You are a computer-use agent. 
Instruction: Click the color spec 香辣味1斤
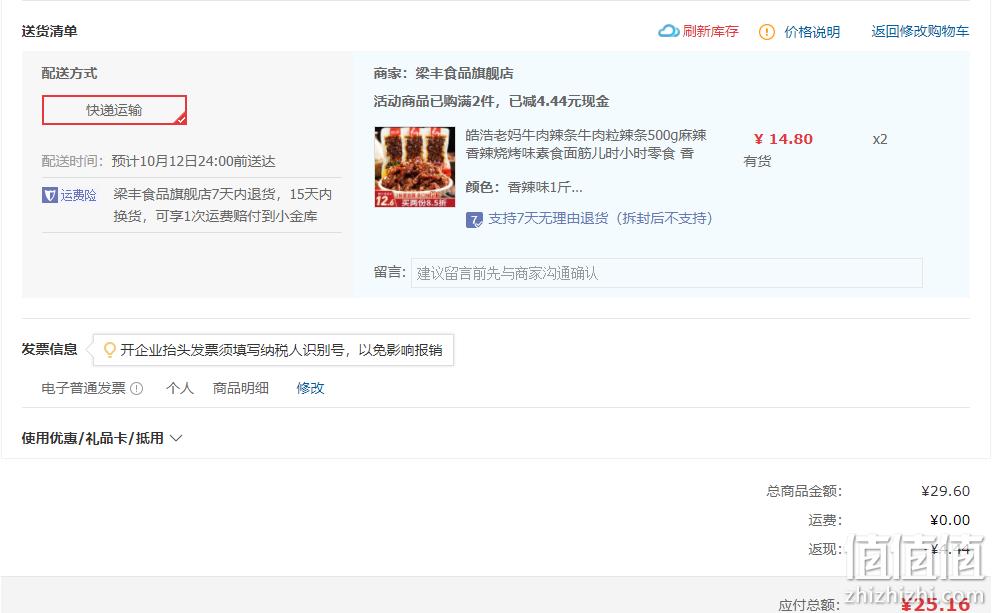[x=545, y=187]
